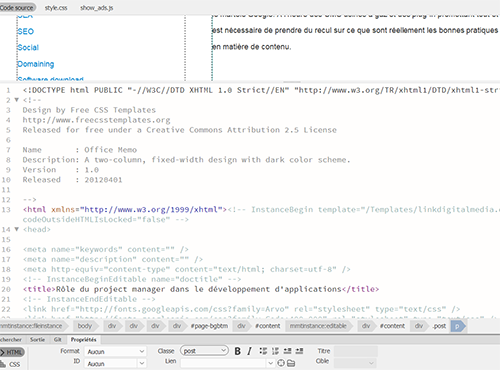Image resolution: width=500 pixels, height=370 pixels.
Task: Open the Classe dropdown showing post
Action: coord(204,351)
